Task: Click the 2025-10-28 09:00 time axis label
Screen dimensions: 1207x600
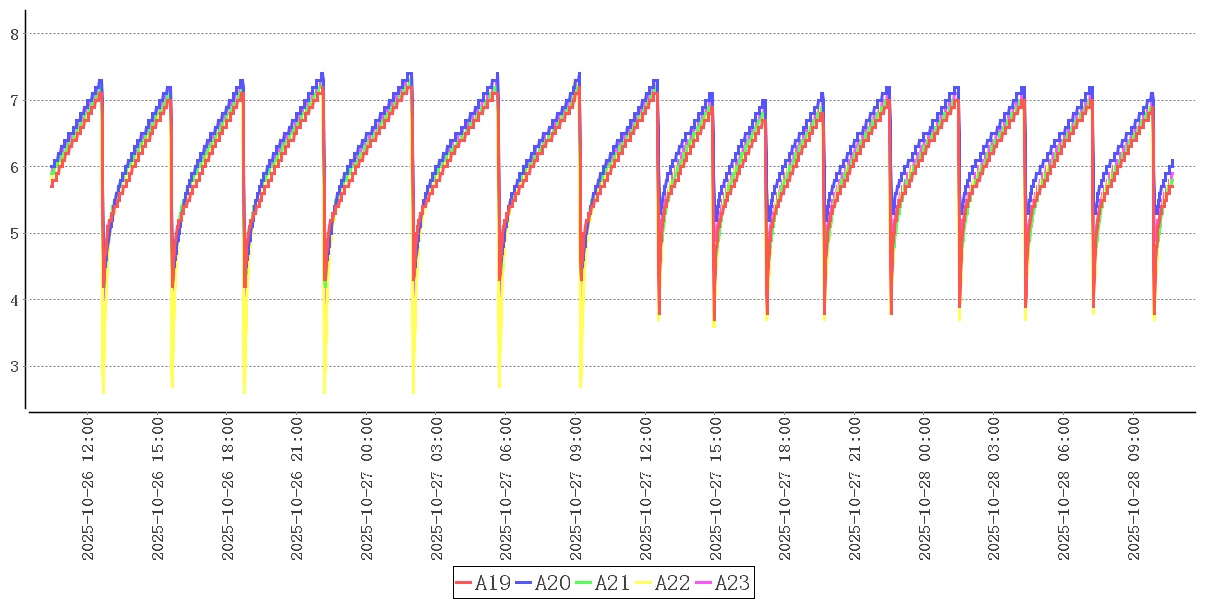Action: 1134,488
